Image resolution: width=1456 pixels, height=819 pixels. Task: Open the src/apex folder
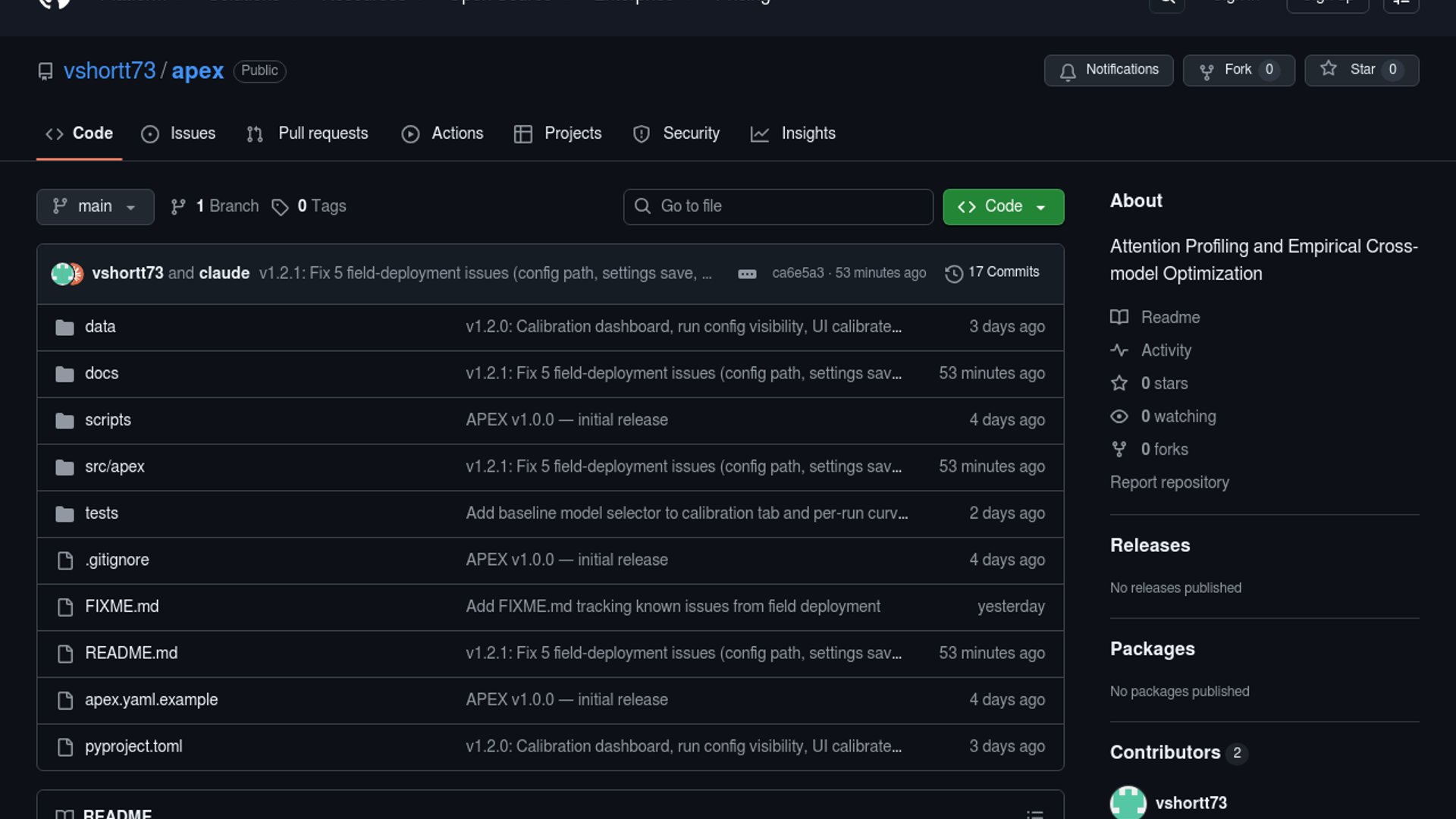(115, 466)
